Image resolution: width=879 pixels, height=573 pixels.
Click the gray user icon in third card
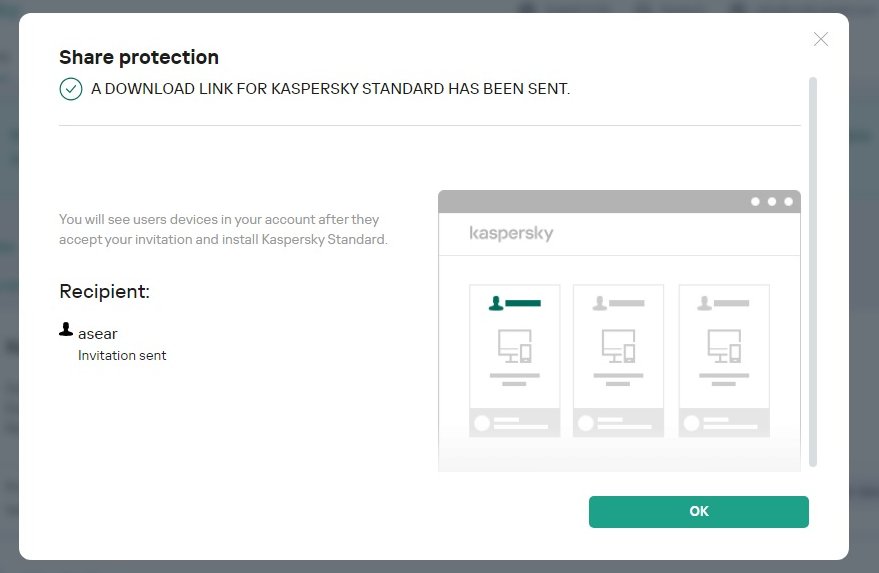705,302
